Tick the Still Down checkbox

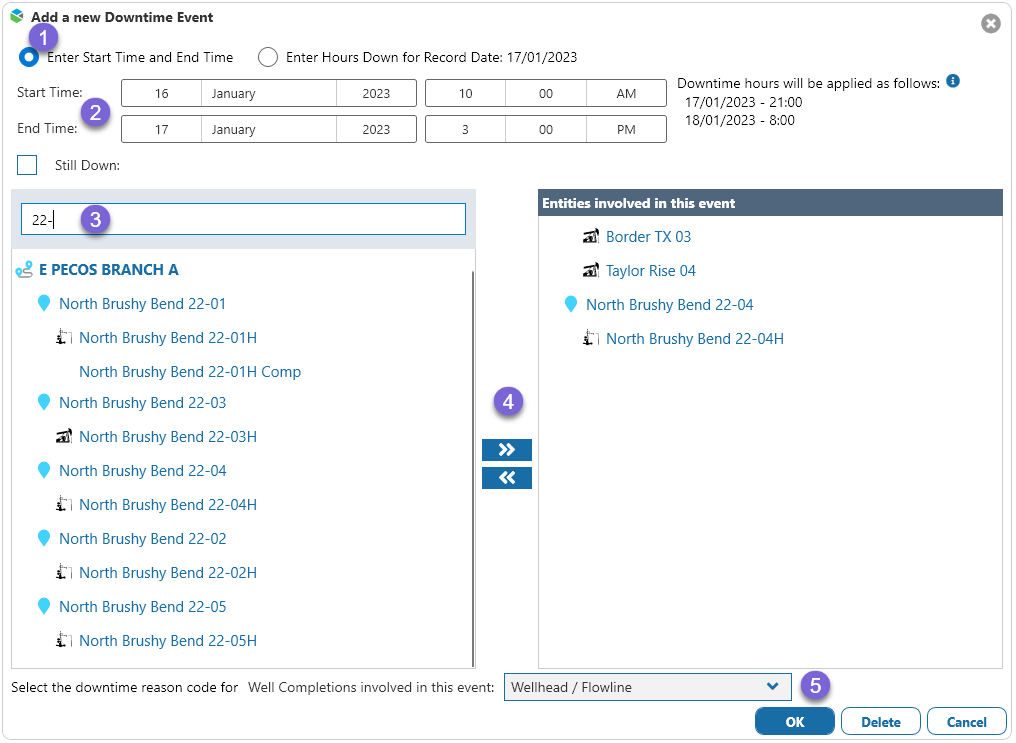coord(27,165)
